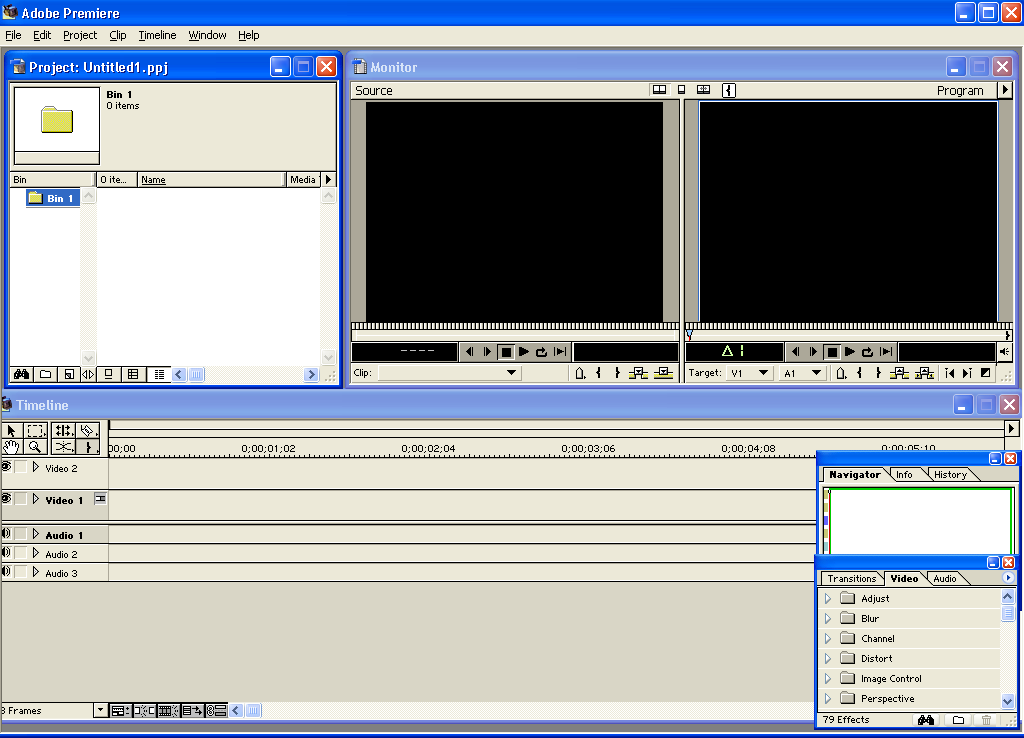Toggle Video 2 track eye visibility

click(x=7, y=466)
